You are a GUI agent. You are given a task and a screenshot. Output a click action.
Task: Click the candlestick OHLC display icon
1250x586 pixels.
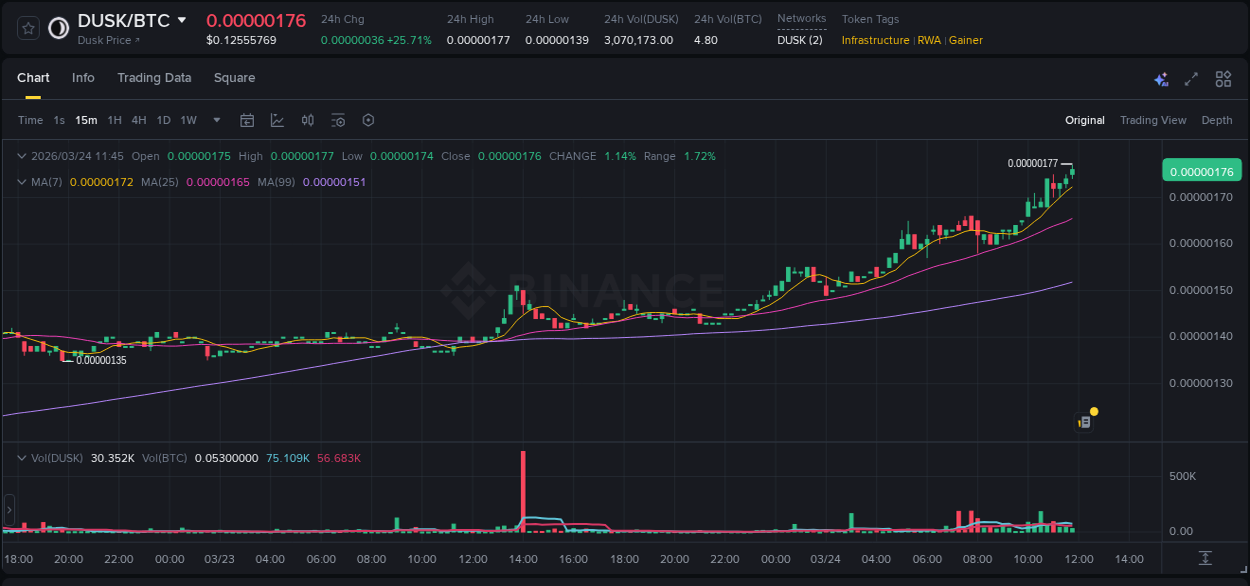click(307, 120)
